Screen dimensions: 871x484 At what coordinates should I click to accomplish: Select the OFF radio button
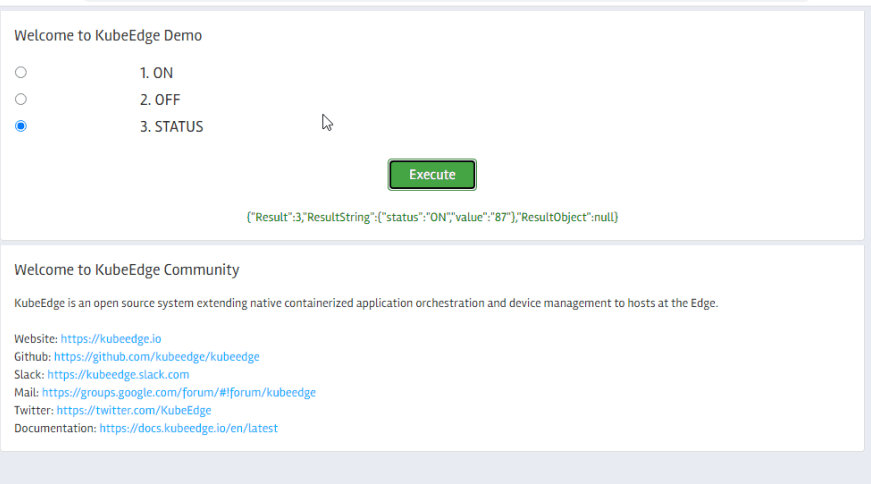21,99
